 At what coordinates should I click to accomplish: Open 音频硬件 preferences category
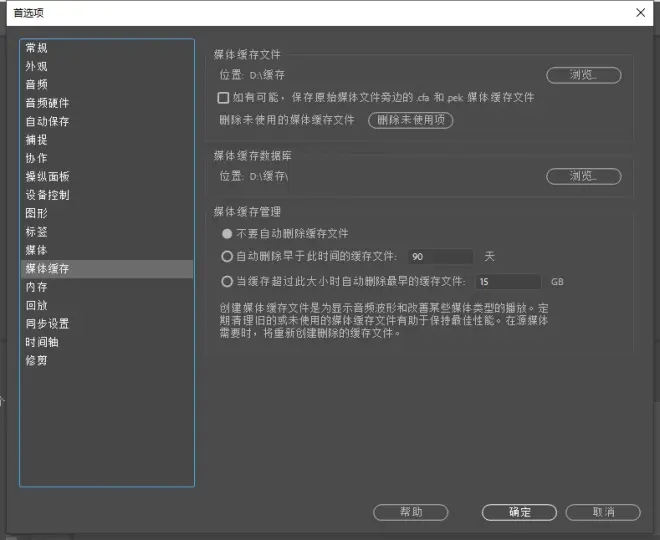pos(107,103)
